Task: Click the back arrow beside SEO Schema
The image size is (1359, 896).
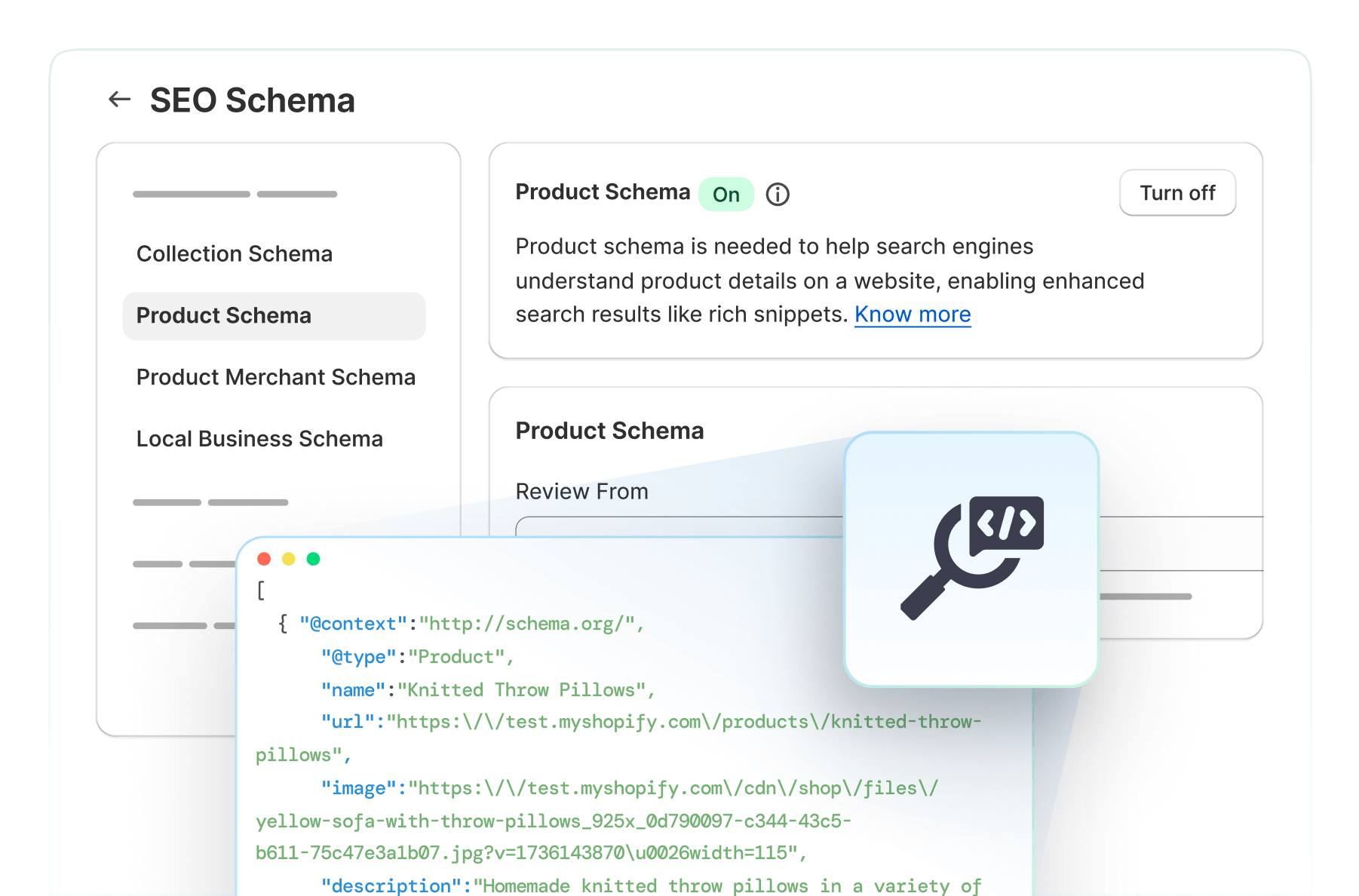Action: (119, 100)
